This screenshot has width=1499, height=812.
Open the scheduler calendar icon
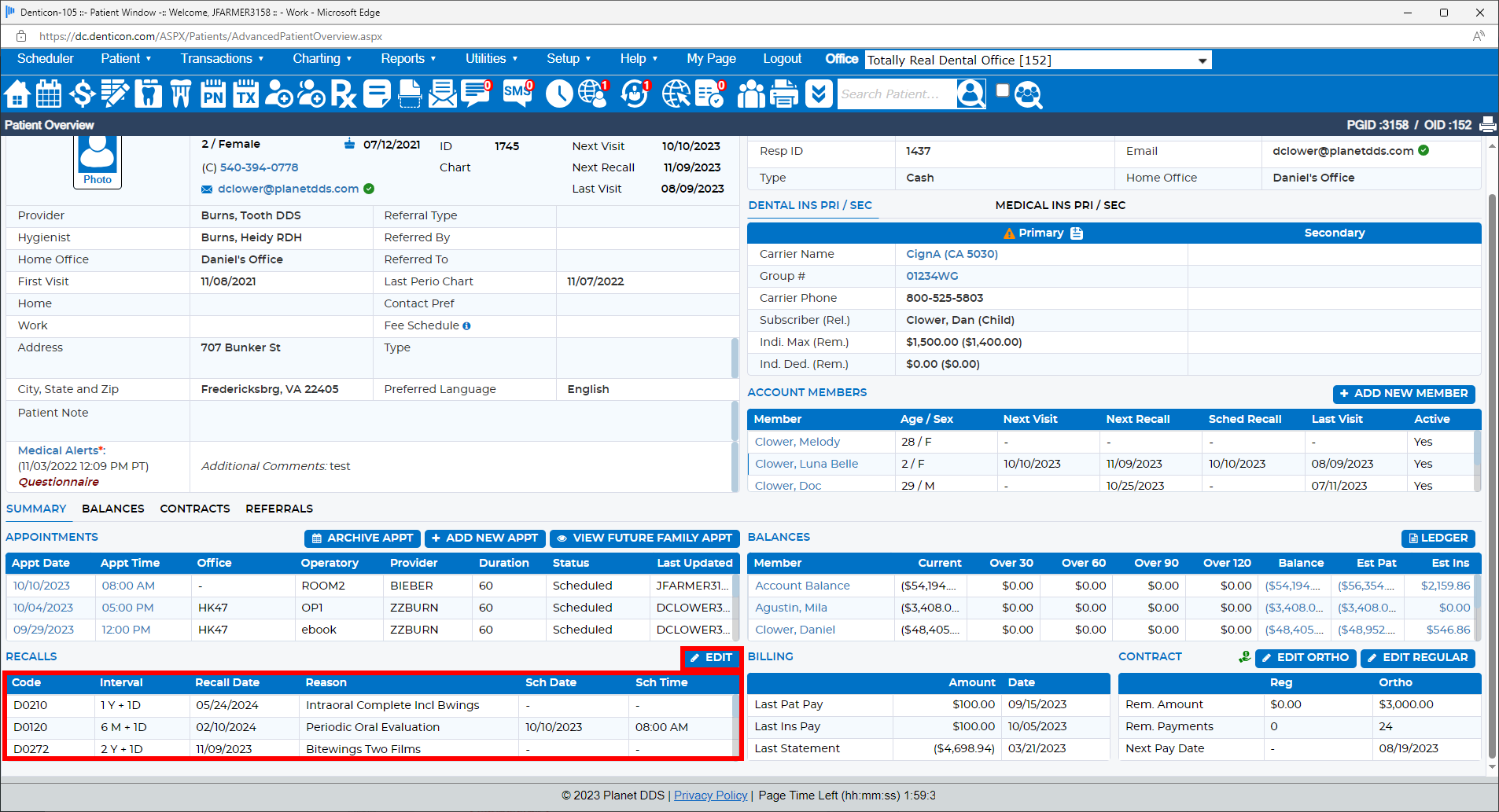[x=49, y=94]
